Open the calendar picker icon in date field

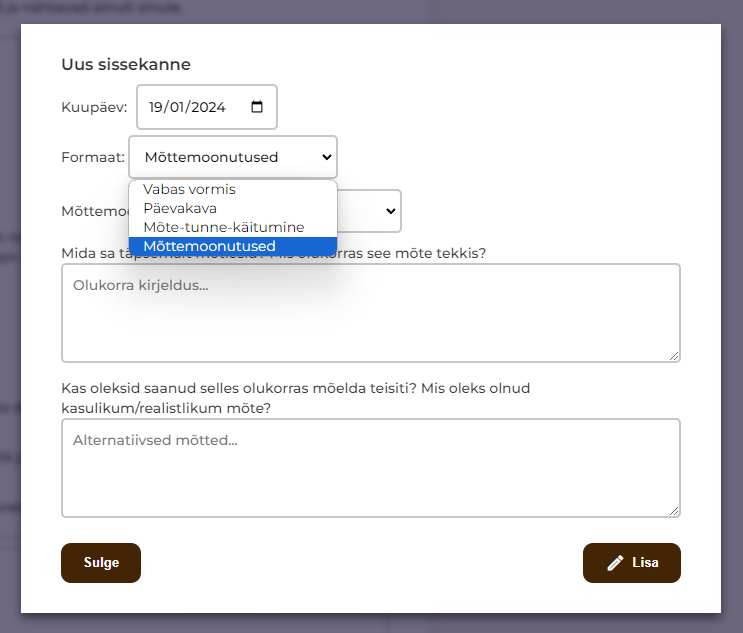click(x=257, y=107)
